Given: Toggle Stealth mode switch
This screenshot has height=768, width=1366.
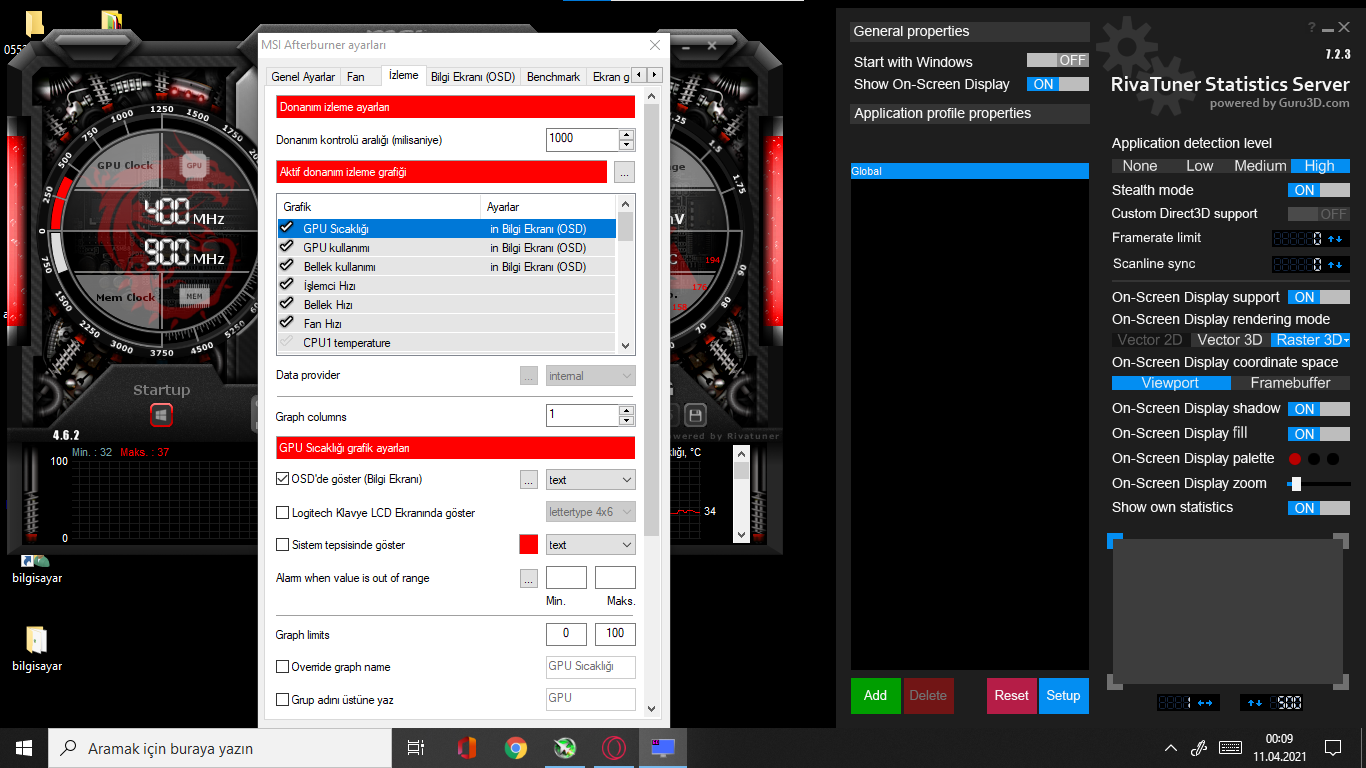Looking at the screenshot, I should point(1319,190).
